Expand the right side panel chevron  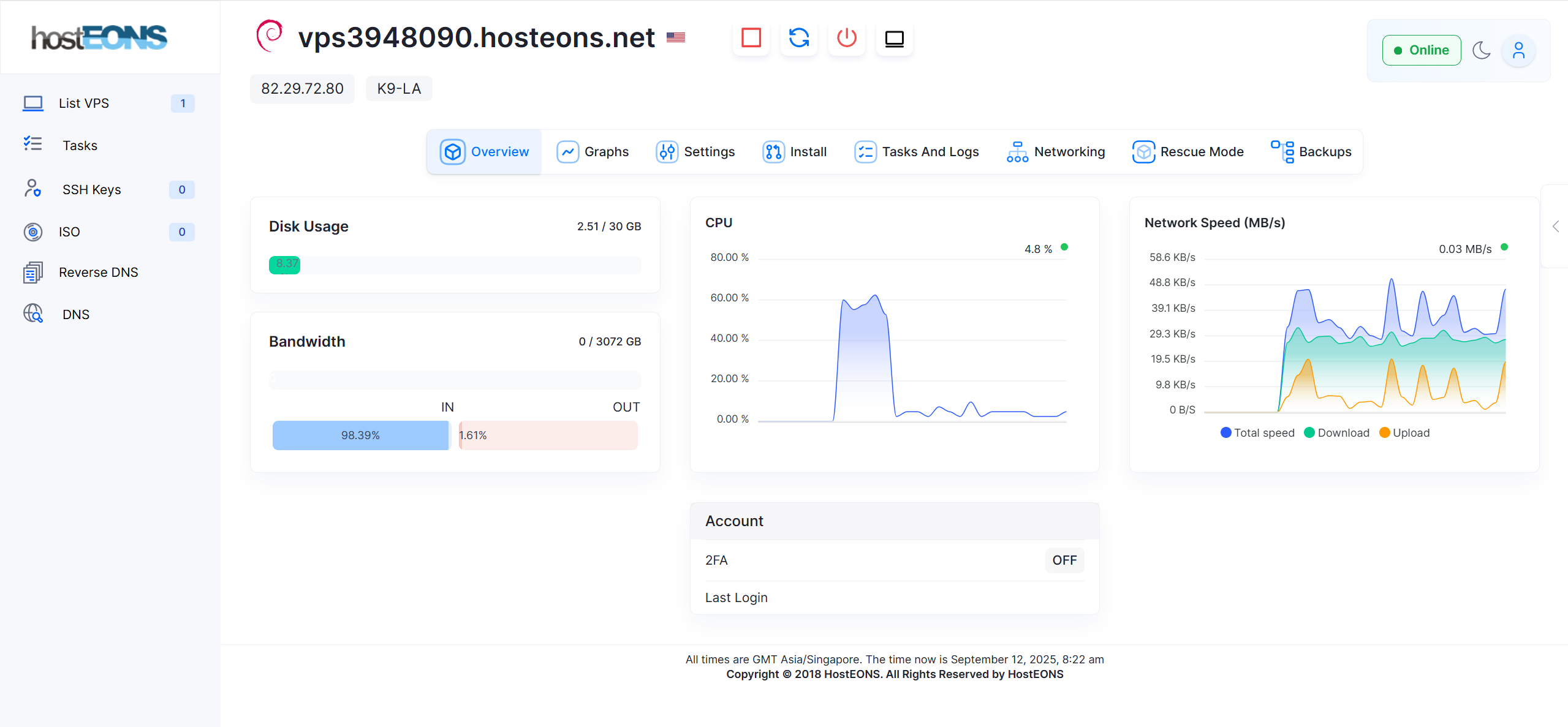coord(1556,227)
